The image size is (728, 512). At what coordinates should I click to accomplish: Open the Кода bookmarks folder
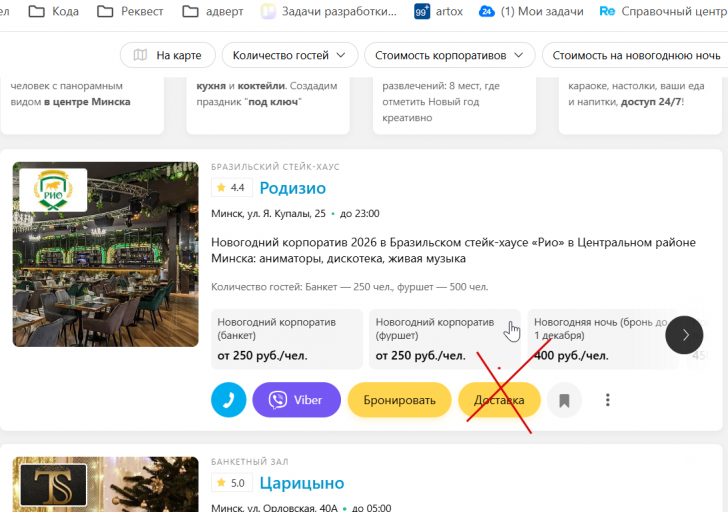click(54, 11)
